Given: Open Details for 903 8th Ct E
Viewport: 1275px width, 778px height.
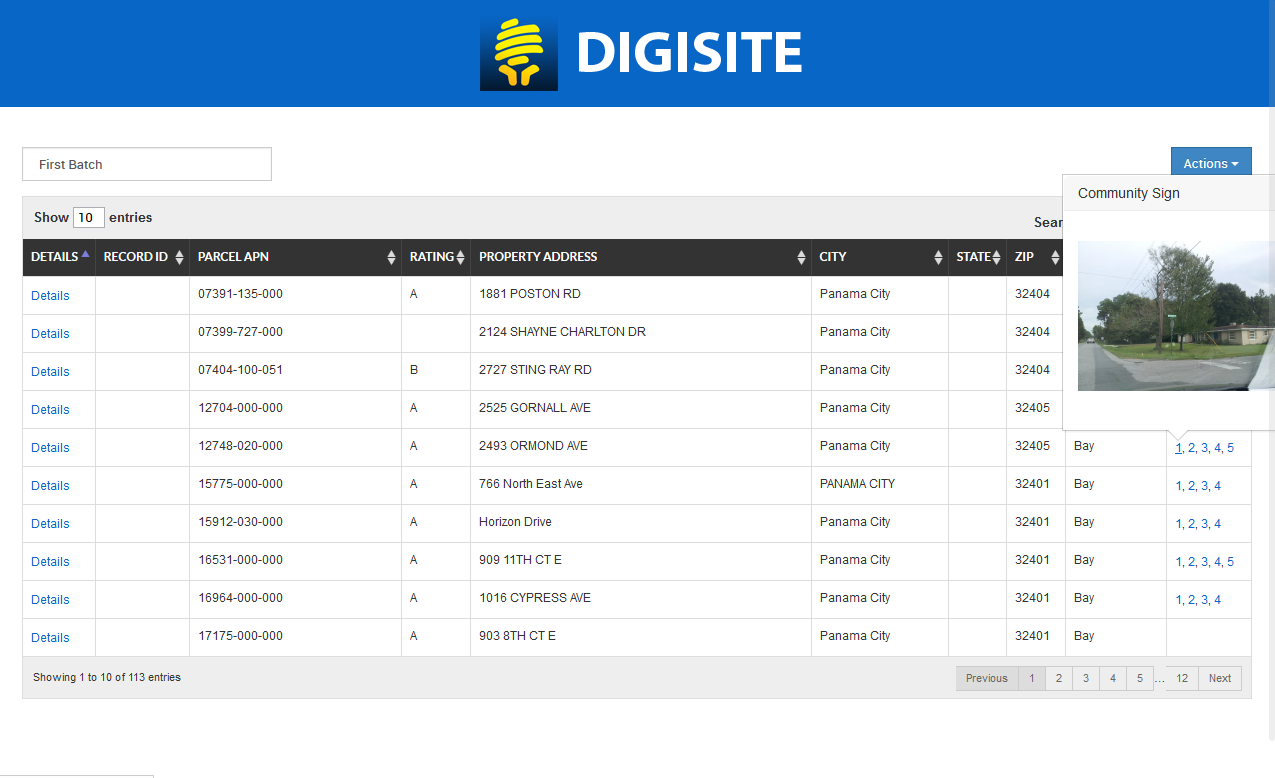Looking at the screenshot, I should [50, 638].
